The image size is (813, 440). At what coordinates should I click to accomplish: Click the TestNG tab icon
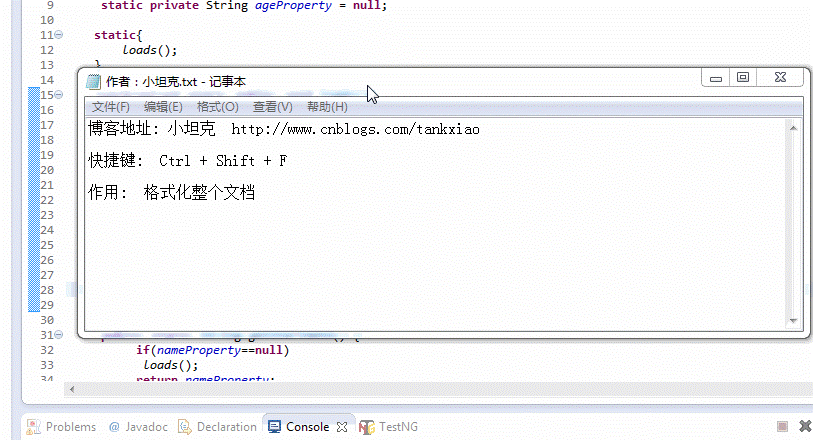367,427
